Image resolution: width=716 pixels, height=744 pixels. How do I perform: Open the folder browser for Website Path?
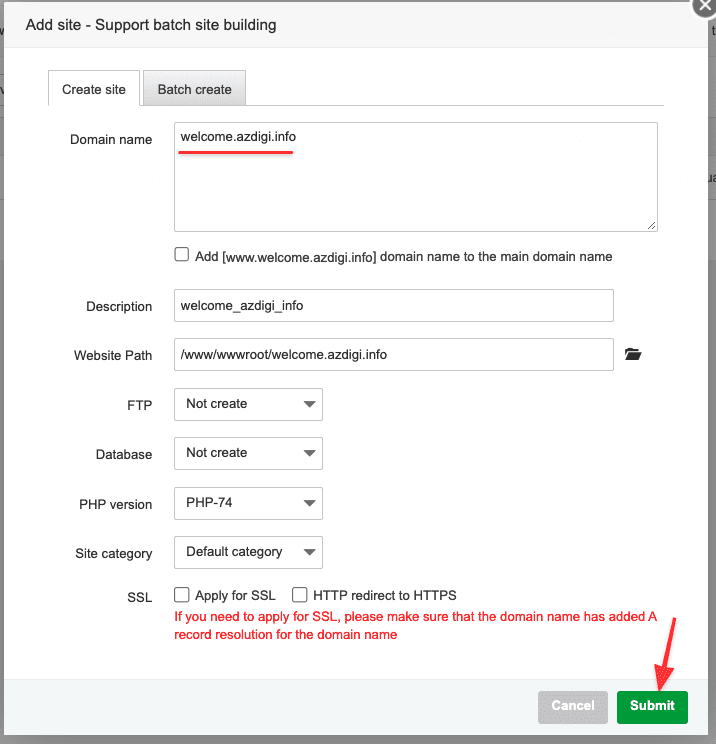point(632,354)
